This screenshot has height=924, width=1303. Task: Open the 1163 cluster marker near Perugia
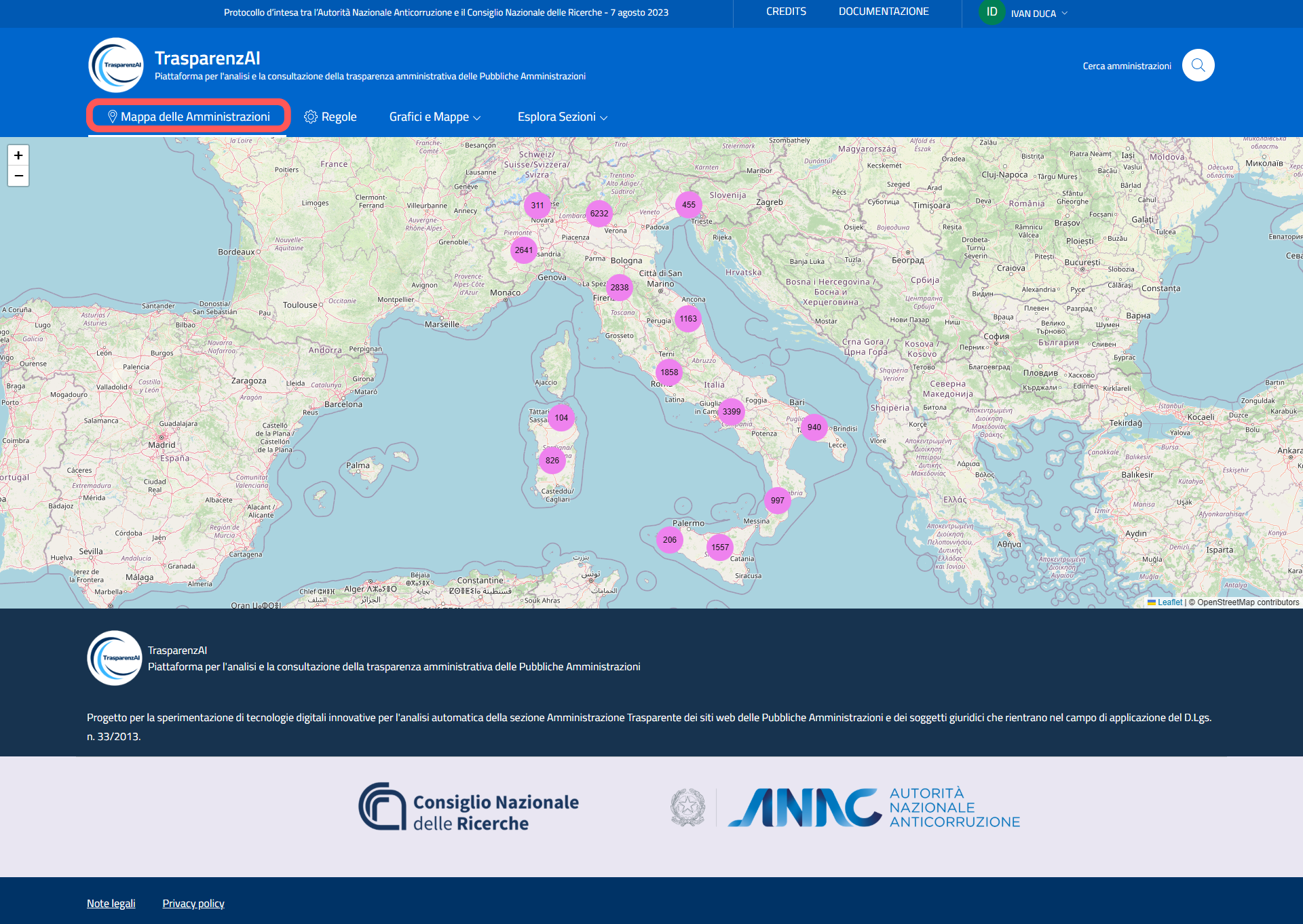(x=688, y=318)
